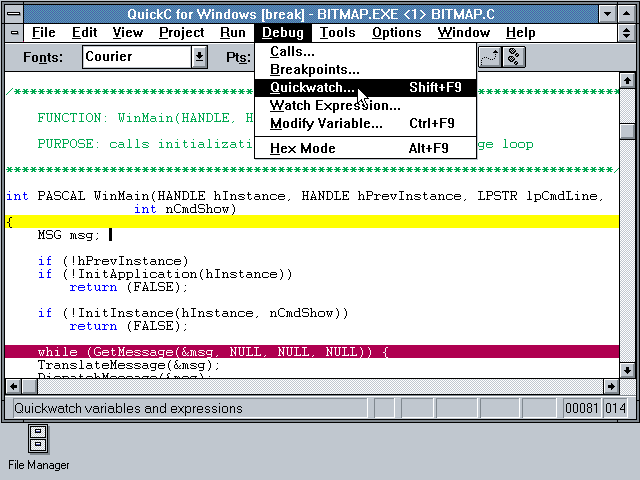Click the red breakpoint line with GetMessage

(312, 352)
